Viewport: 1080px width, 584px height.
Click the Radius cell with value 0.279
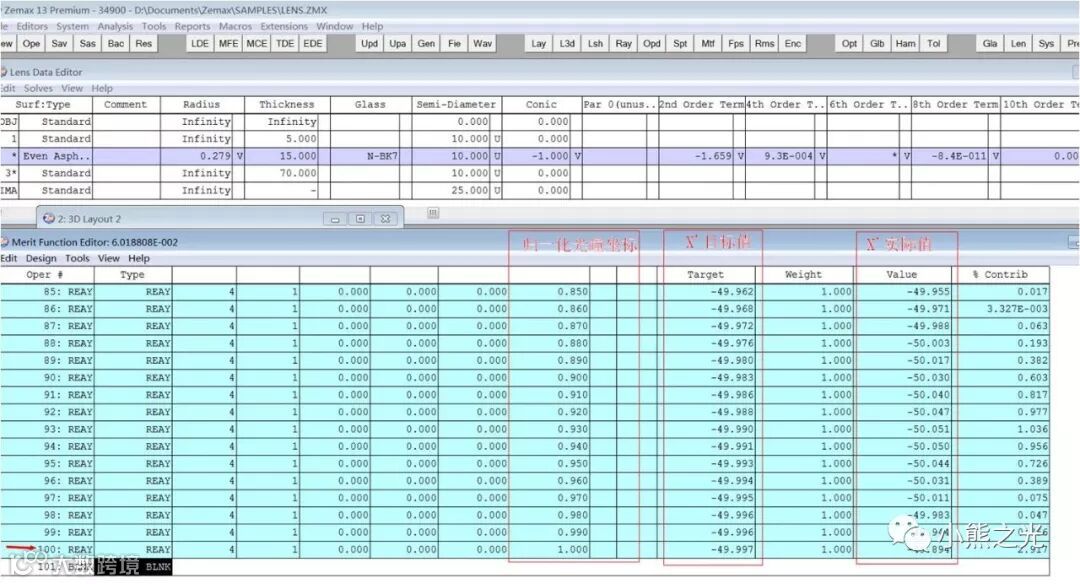(x=198, y=156)
